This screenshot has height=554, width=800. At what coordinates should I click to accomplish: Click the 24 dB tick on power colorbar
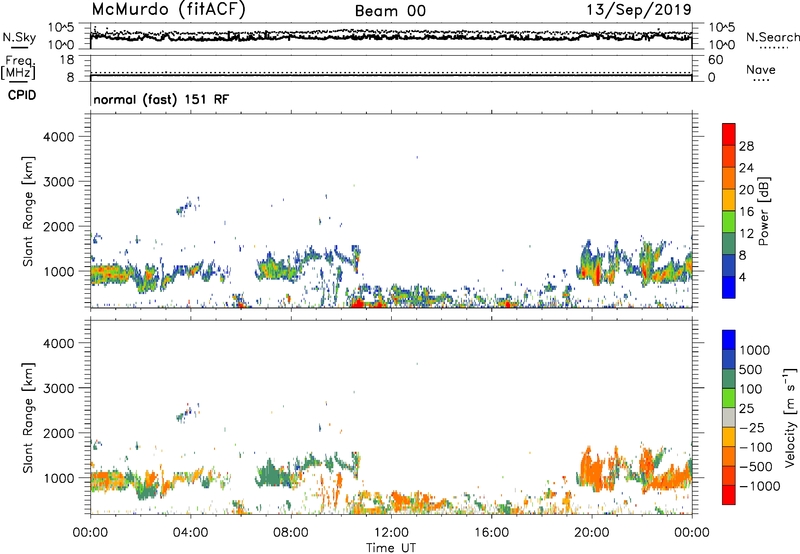click(x=746, y=168)
